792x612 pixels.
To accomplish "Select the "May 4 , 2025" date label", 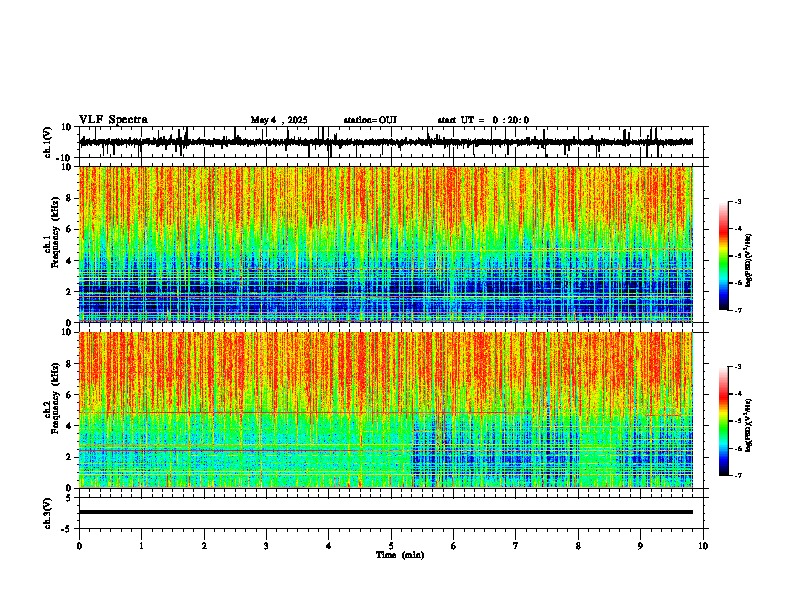I will (279, 120).
